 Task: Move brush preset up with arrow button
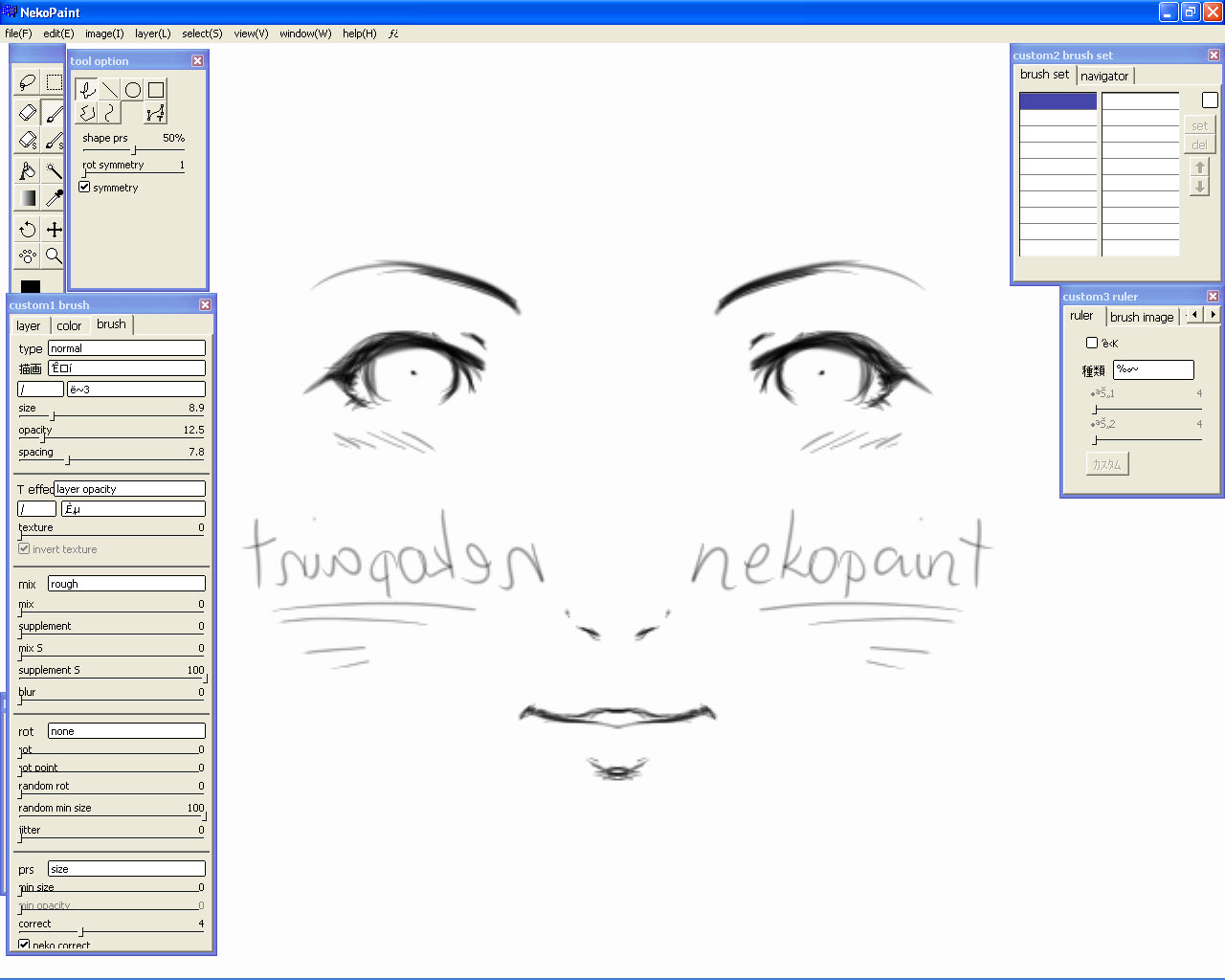click(1200, 167)
